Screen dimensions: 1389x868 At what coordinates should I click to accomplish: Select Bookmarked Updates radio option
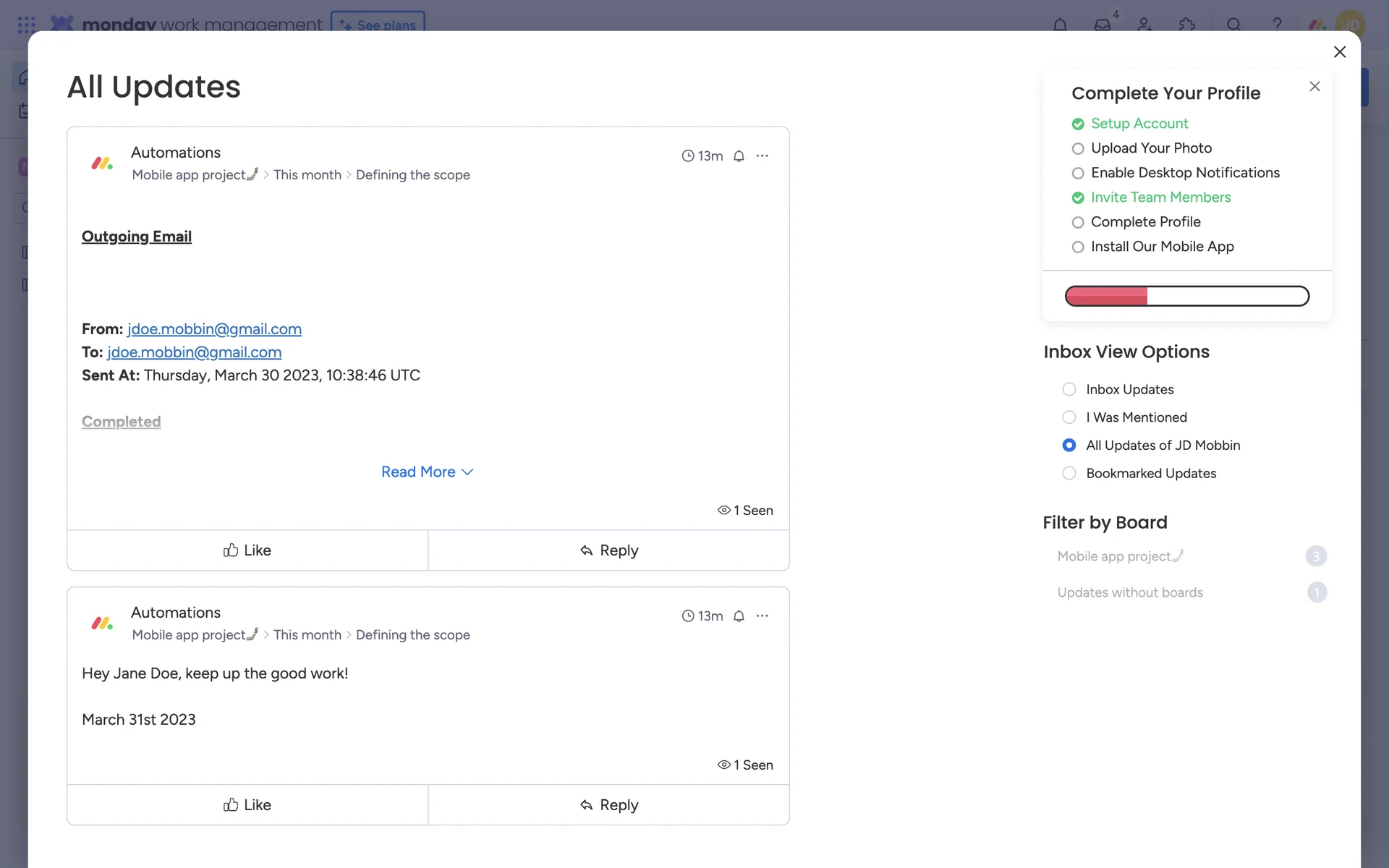1069,474
